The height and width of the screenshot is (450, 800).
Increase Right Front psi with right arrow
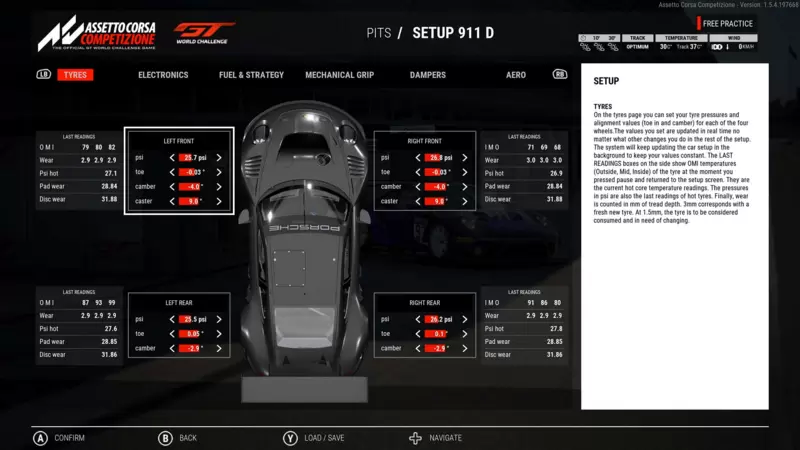tap(465, 158)
